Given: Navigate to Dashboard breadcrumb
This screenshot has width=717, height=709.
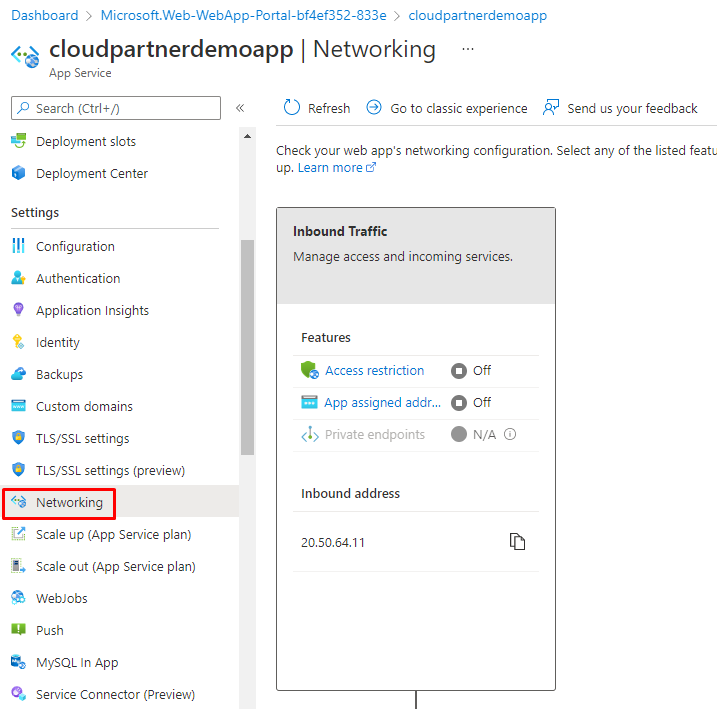Looking at the screenshot, I should (44, 15).
